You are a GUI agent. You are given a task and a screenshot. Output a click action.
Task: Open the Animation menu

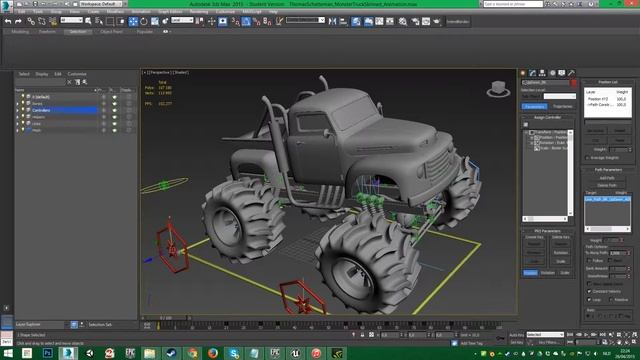[x=141, y=12]
